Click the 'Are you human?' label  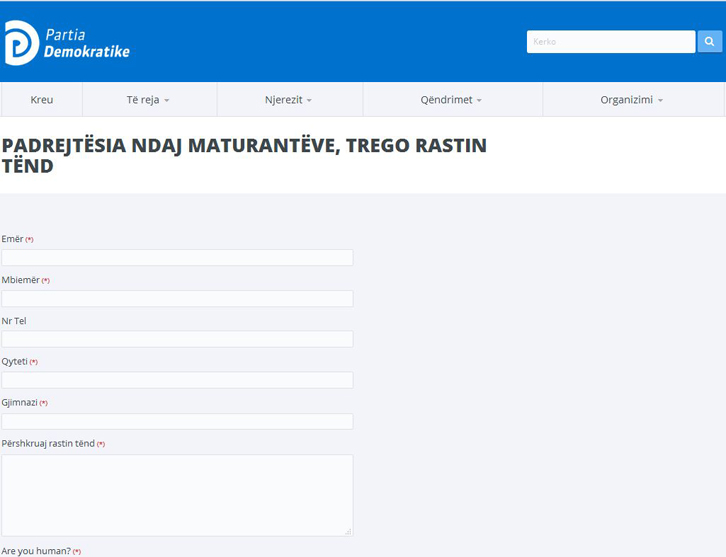(36, 551)
